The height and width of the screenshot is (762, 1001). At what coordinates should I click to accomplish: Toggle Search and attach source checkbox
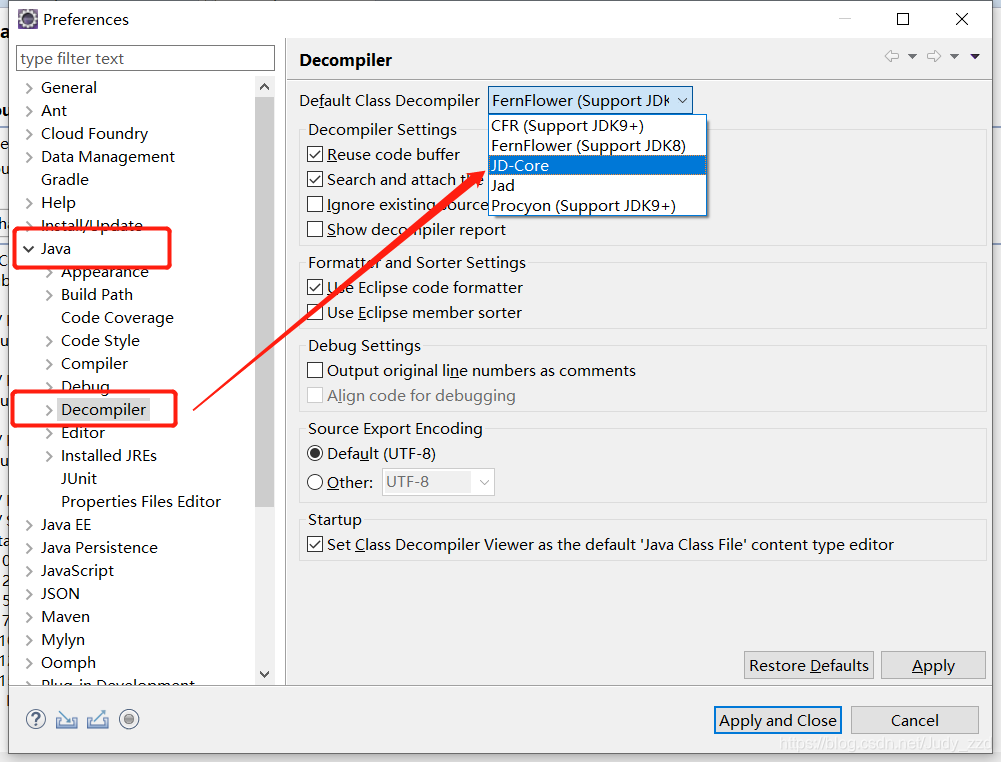coord(315,179)
